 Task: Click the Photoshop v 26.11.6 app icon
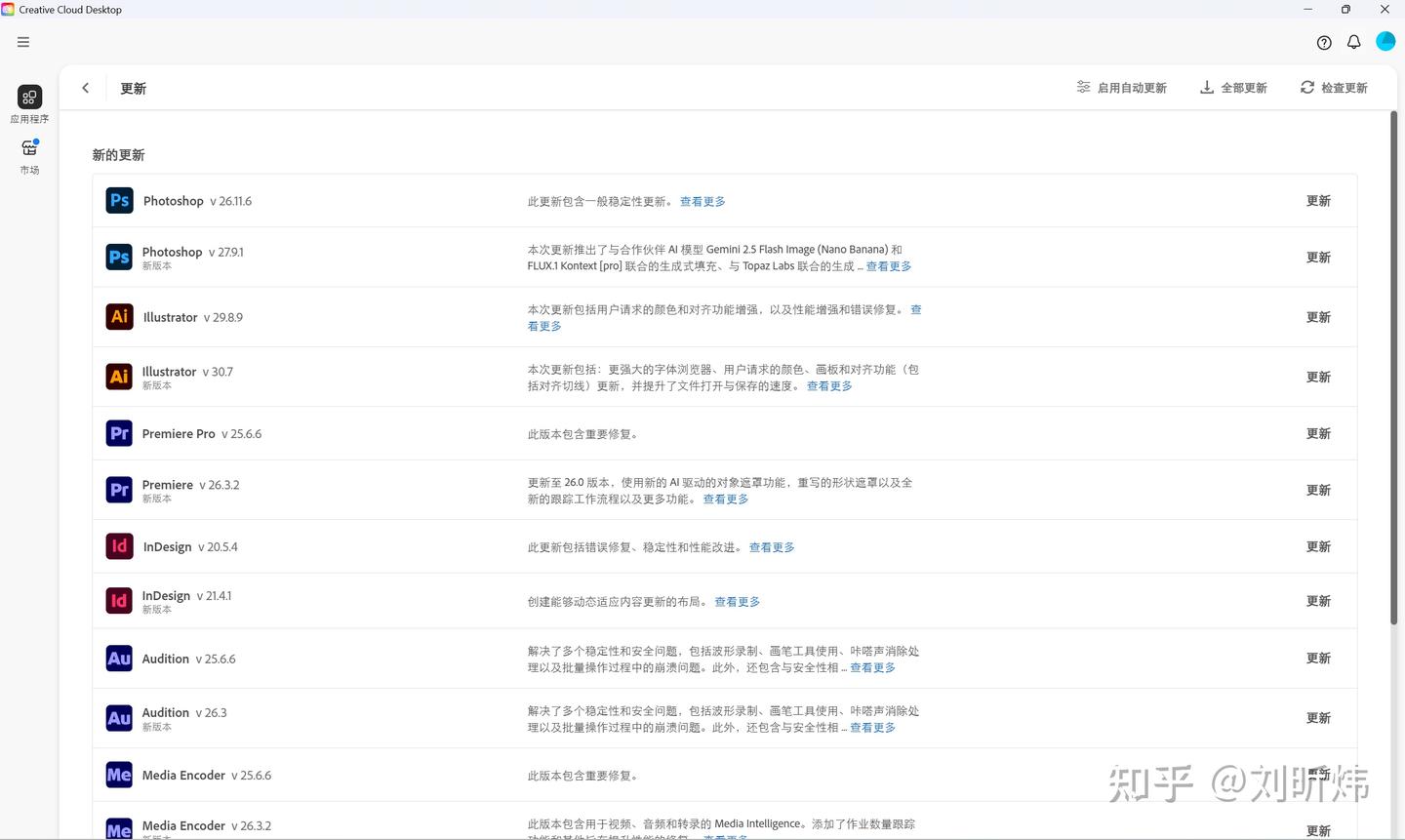[119, 201]
